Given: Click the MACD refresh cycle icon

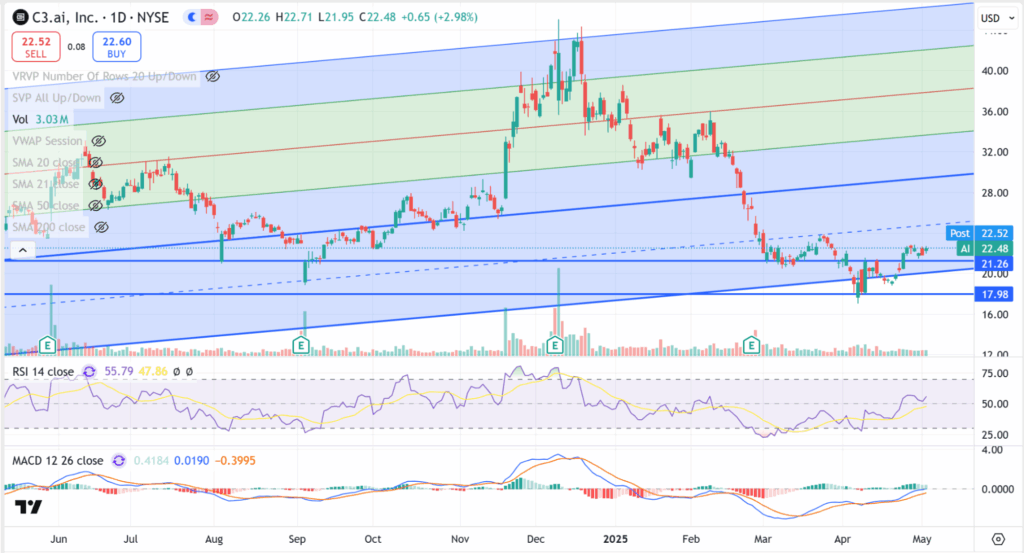Looking at the screenshot, I should click(x=118, y=461).
